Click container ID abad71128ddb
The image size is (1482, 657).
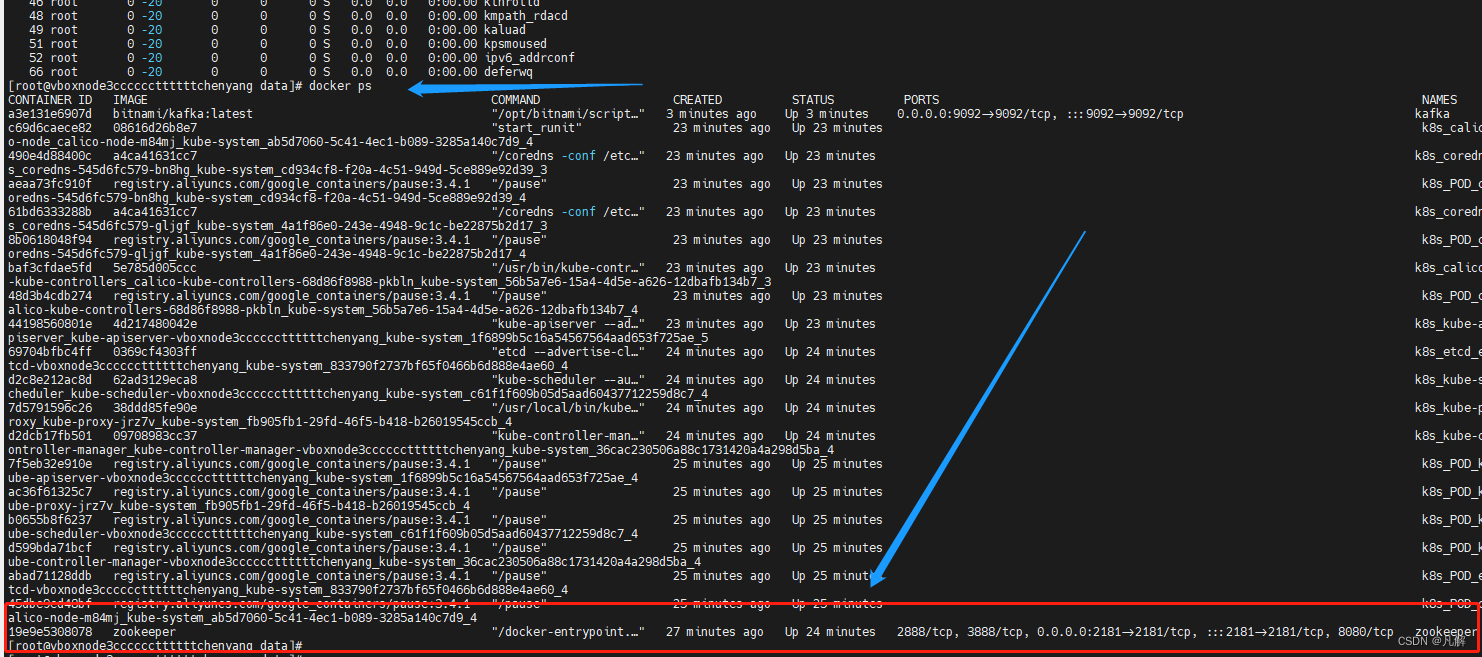[49, 576]
